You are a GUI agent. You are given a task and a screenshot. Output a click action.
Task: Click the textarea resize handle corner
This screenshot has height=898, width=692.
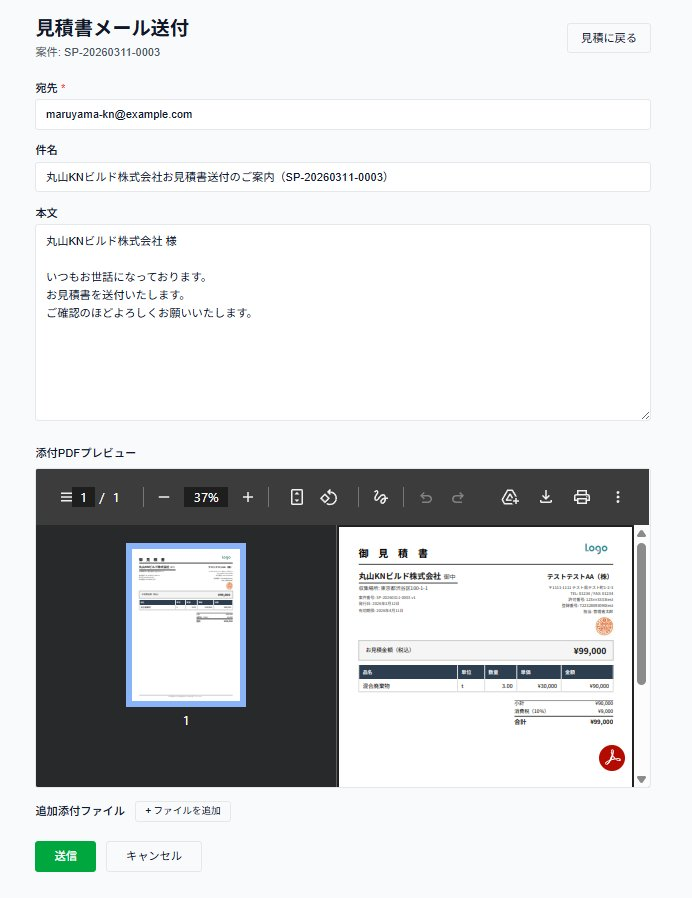tap(645, 415)
